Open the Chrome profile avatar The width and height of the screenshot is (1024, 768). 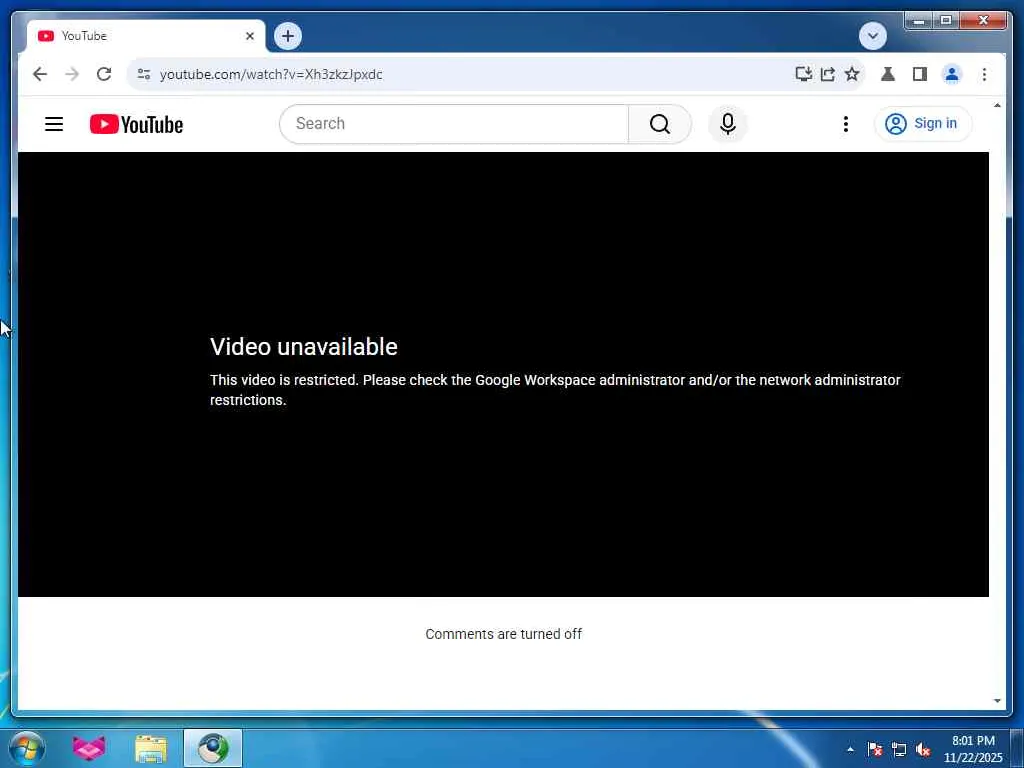point(952,74)
